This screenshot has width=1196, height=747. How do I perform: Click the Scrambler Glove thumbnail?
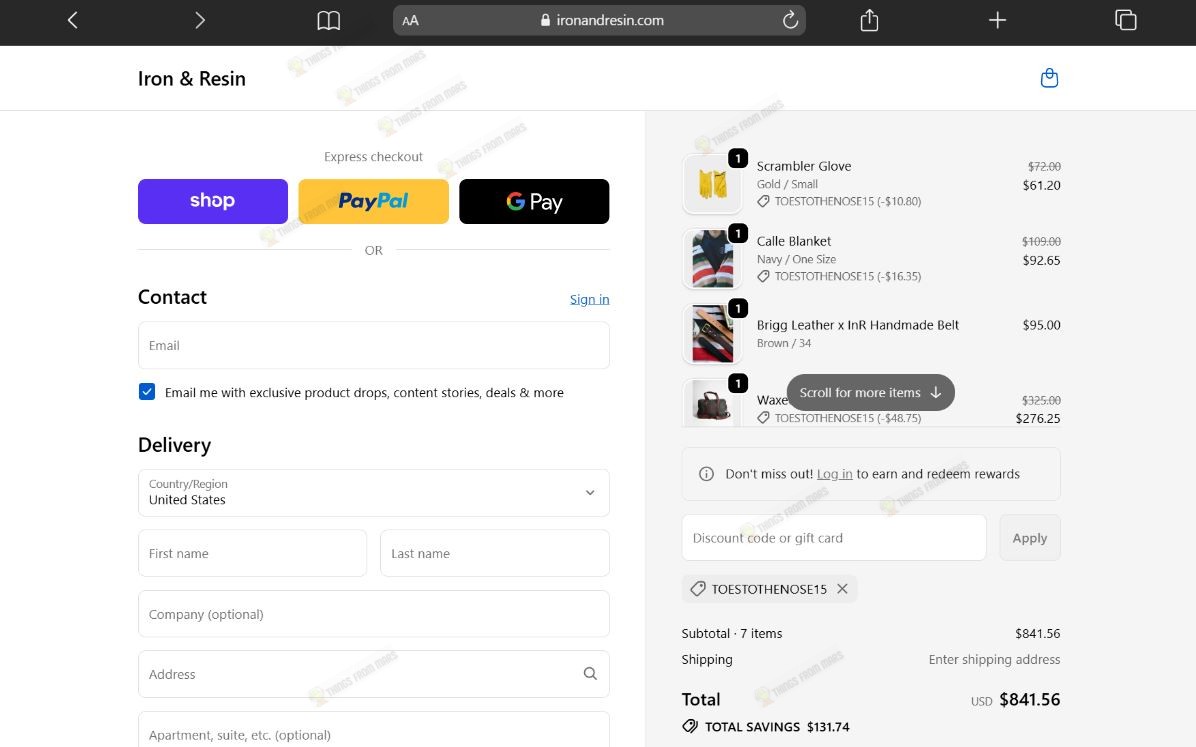712,184
